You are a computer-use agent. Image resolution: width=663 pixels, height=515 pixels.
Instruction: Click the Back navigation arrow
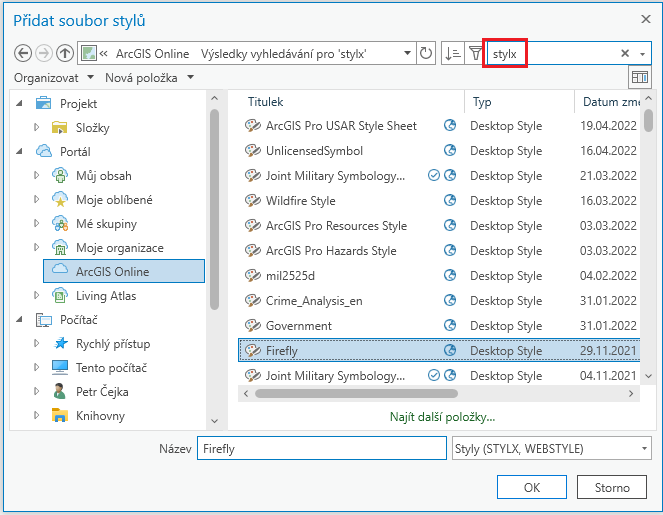pyautogui.click(x=24, y=54)
